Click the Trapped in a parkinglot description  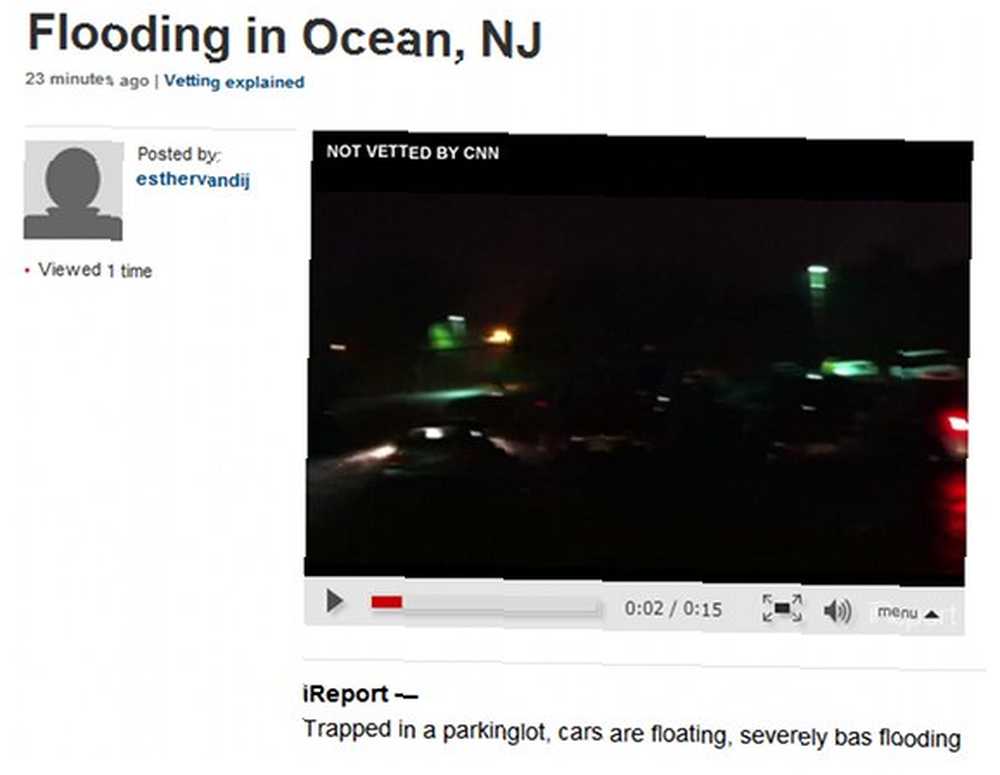632,734
